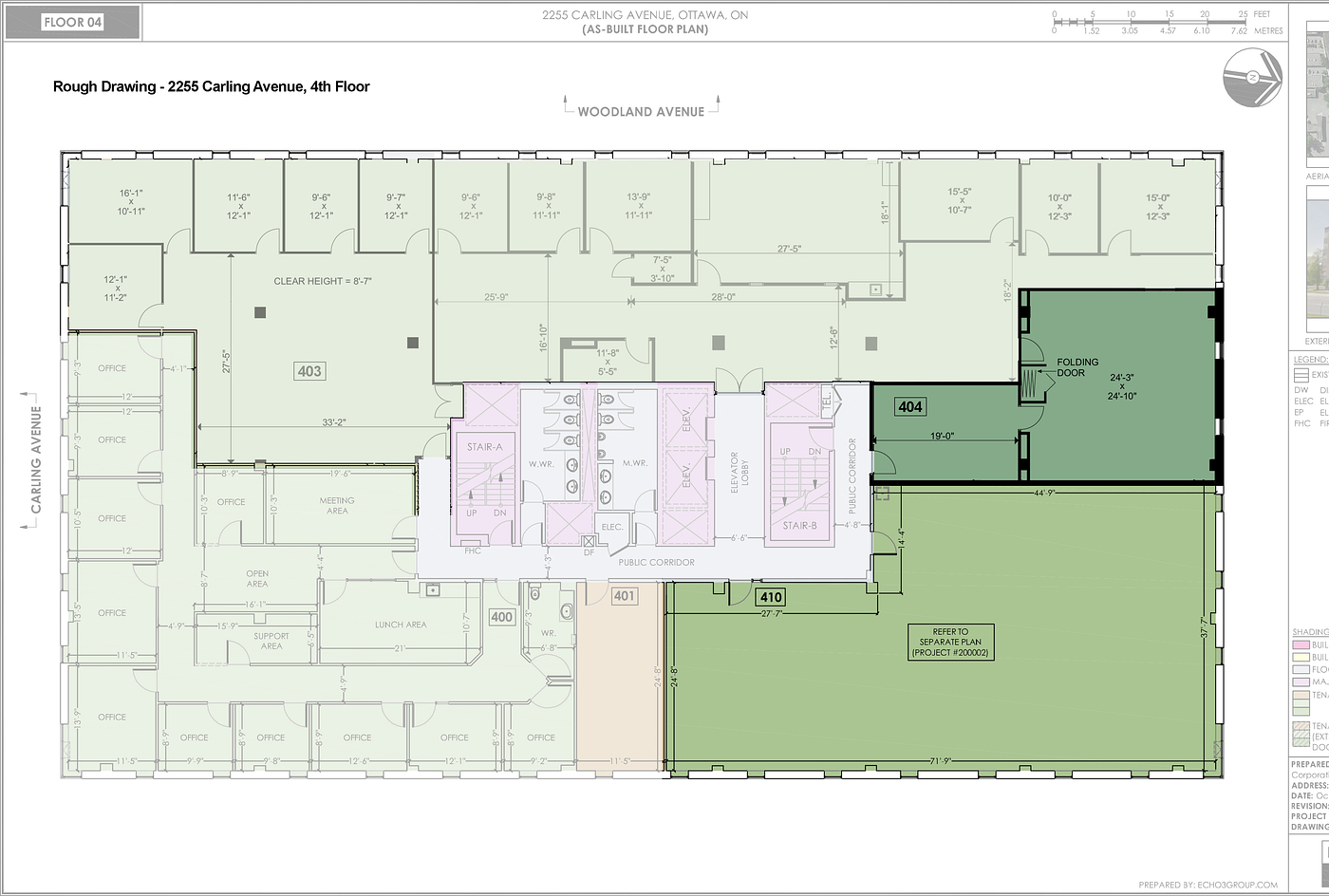Click the SUPPORT AREA label
The height and width of the screenshot is (896, 1329).
(x=271, y=642)
